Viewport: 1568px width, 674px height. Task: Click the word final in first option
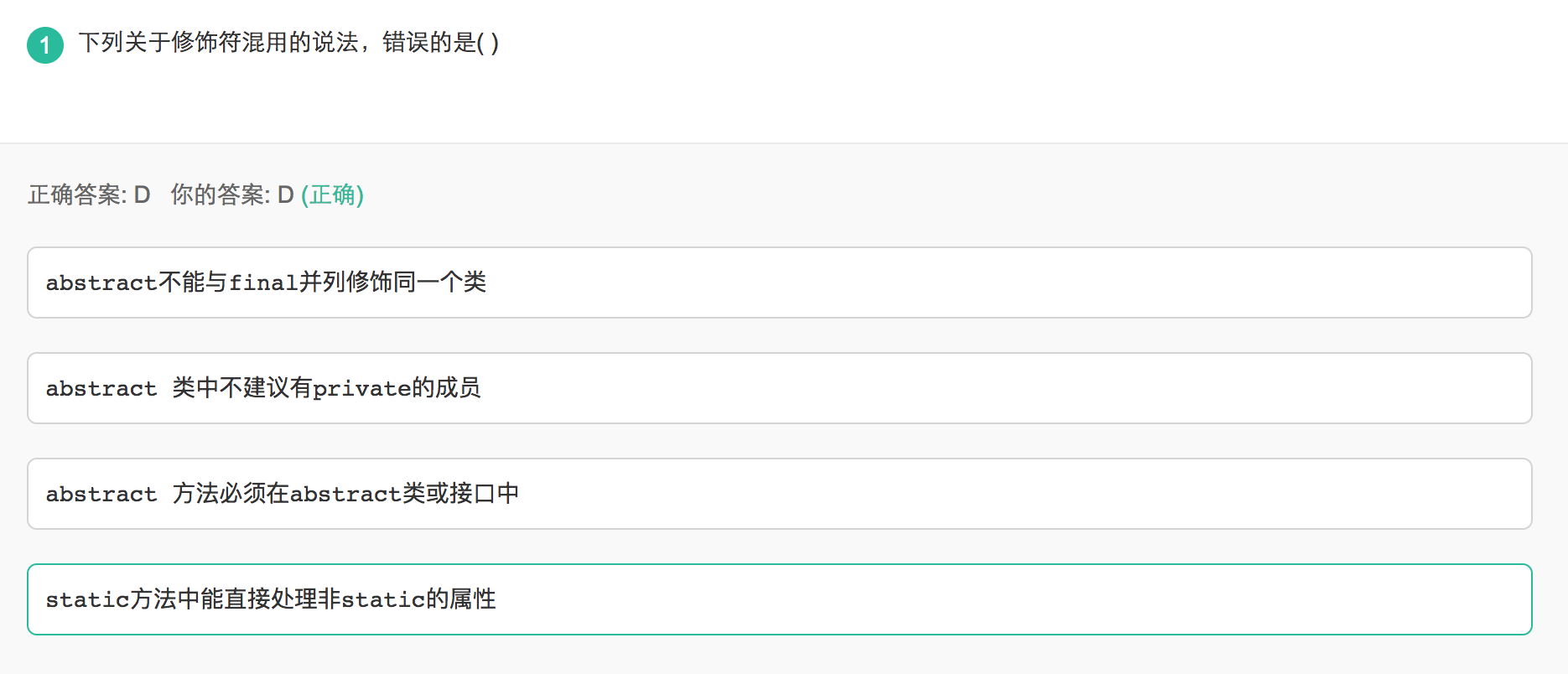pos(263,283)
